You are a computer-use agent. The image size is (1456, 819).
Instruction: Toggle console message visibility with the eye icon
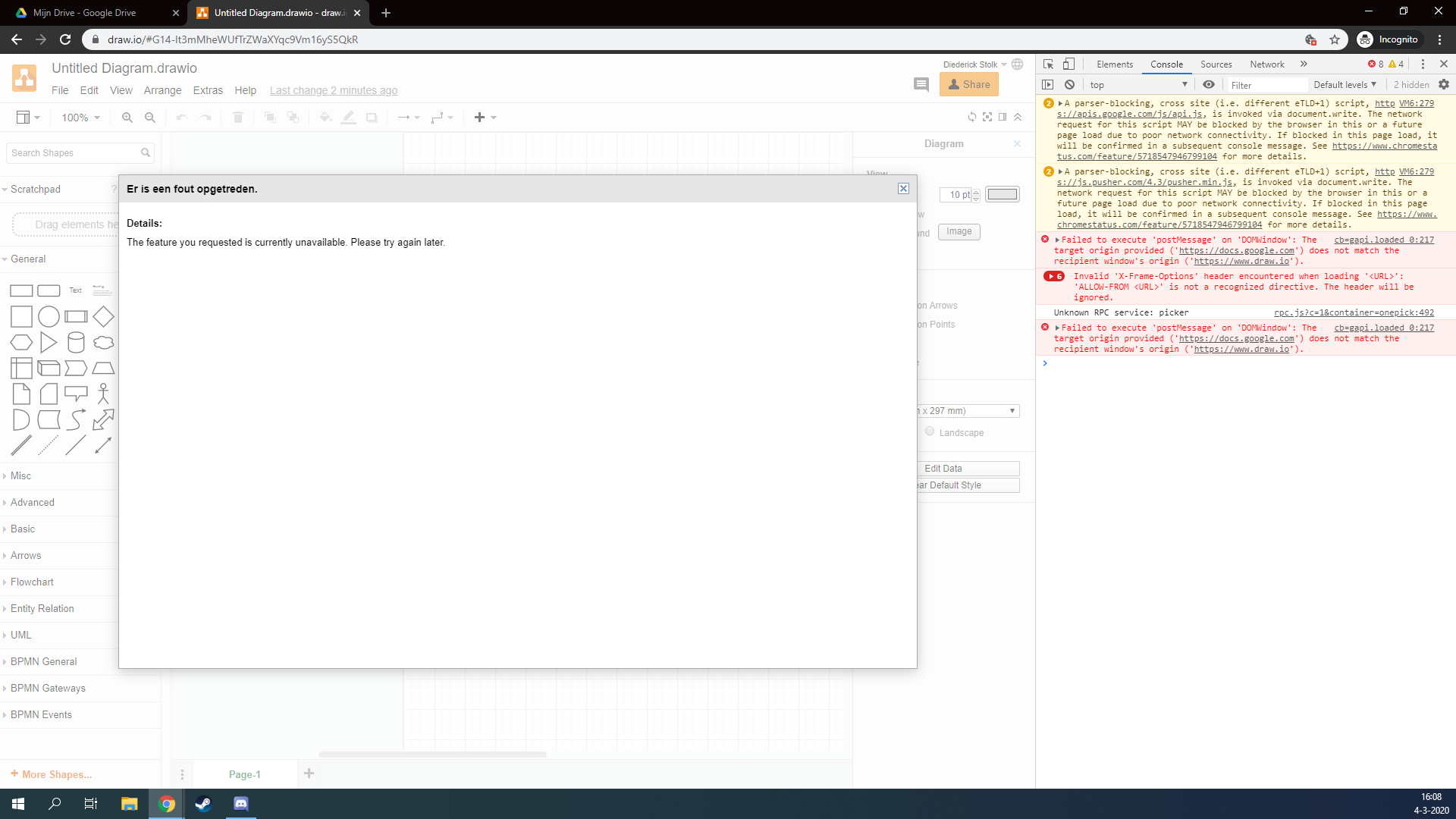(x=1209, y=84)
